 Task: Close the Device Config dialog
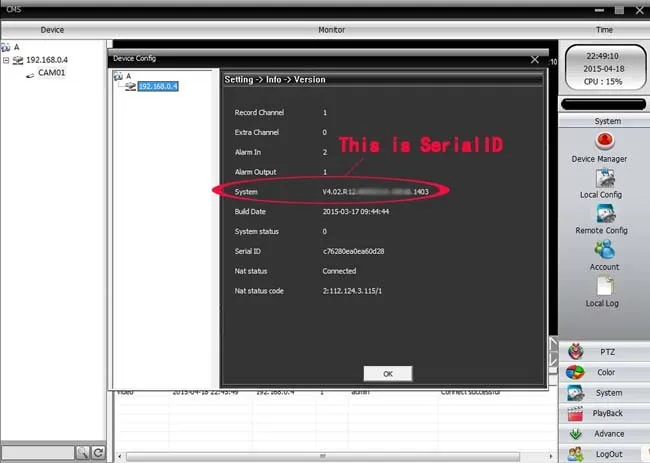pyautogui.click(x=535, y=60)
